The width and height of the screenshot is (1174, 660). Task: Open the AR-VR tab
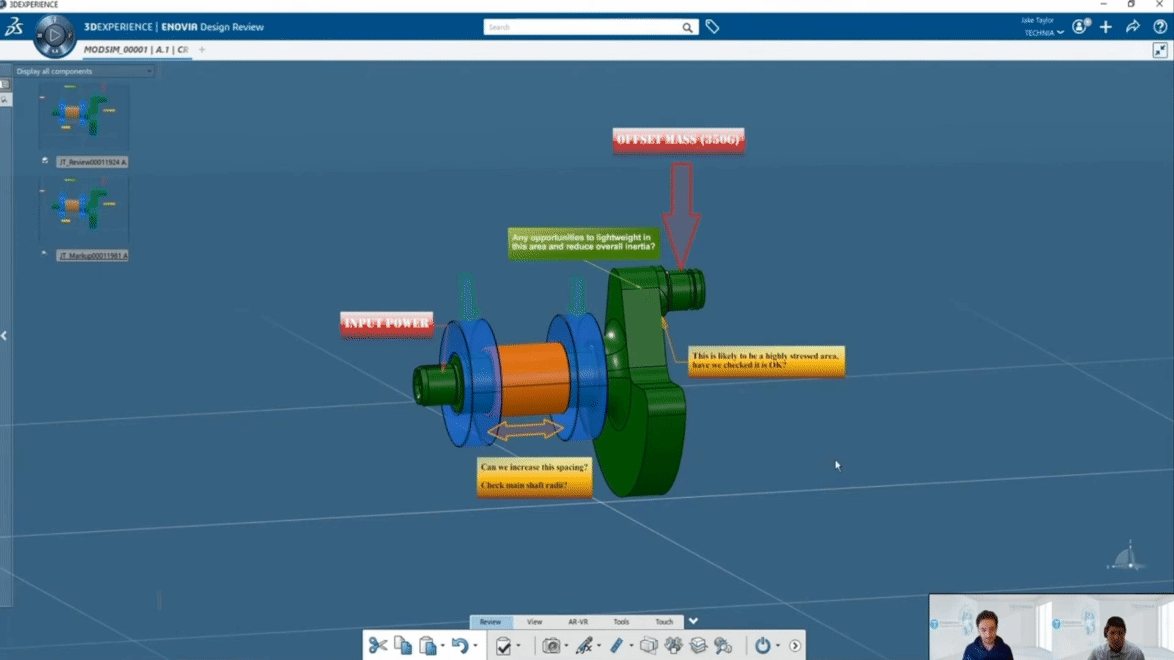click(x=578, y=622)
